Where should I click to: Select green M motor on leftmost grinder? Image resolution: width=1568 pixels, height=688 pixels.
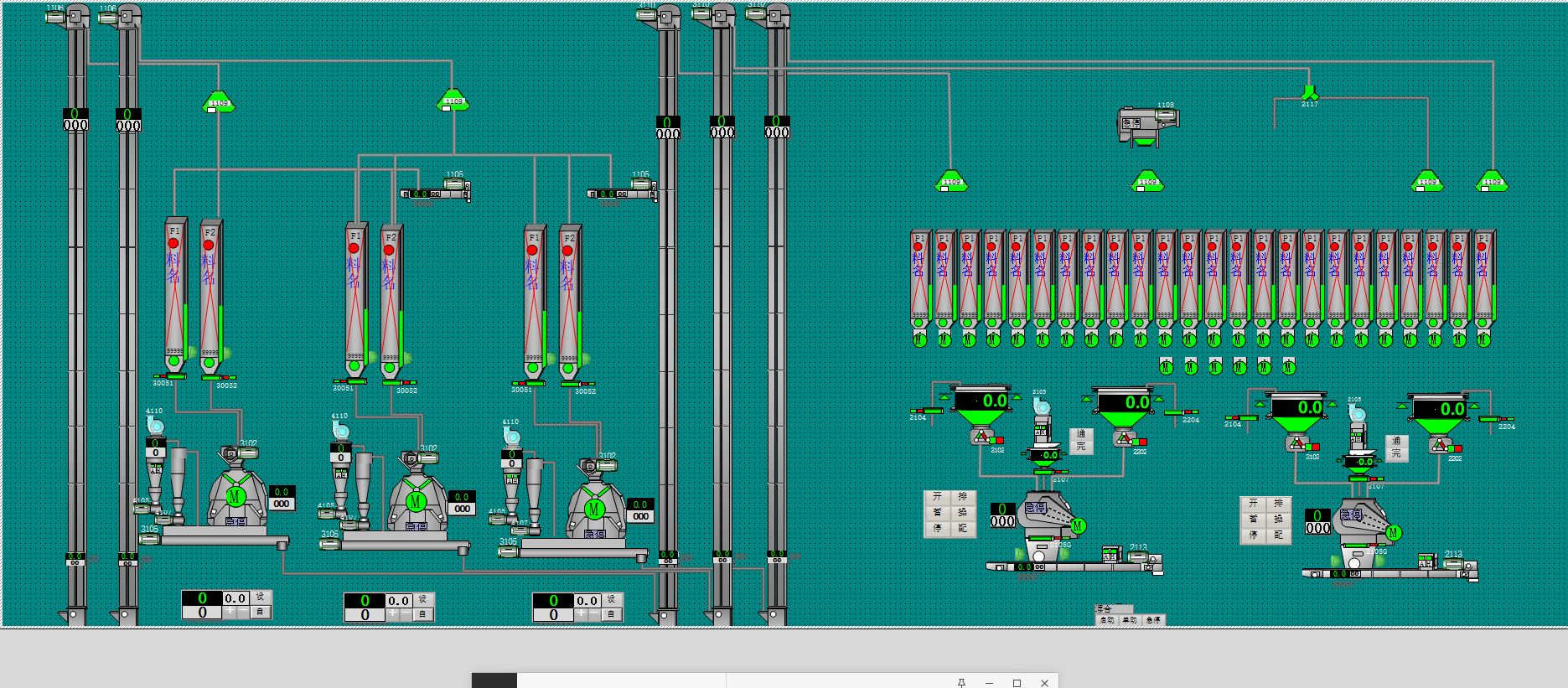235,496
